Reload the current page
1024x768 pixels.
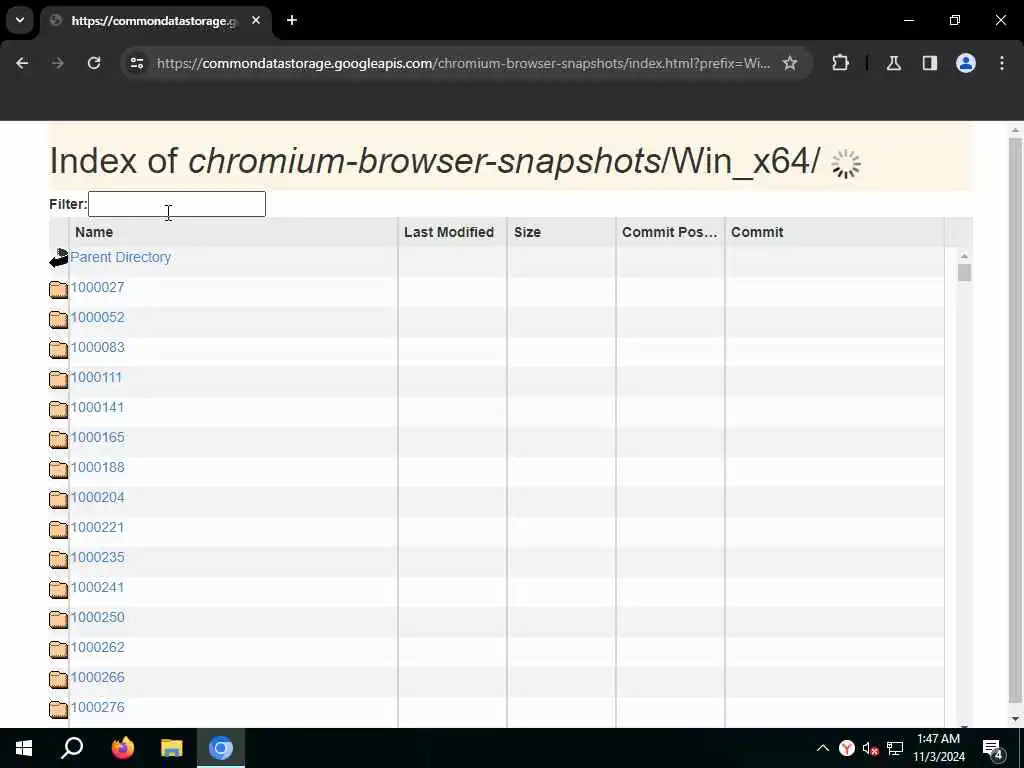click(94, 63)
